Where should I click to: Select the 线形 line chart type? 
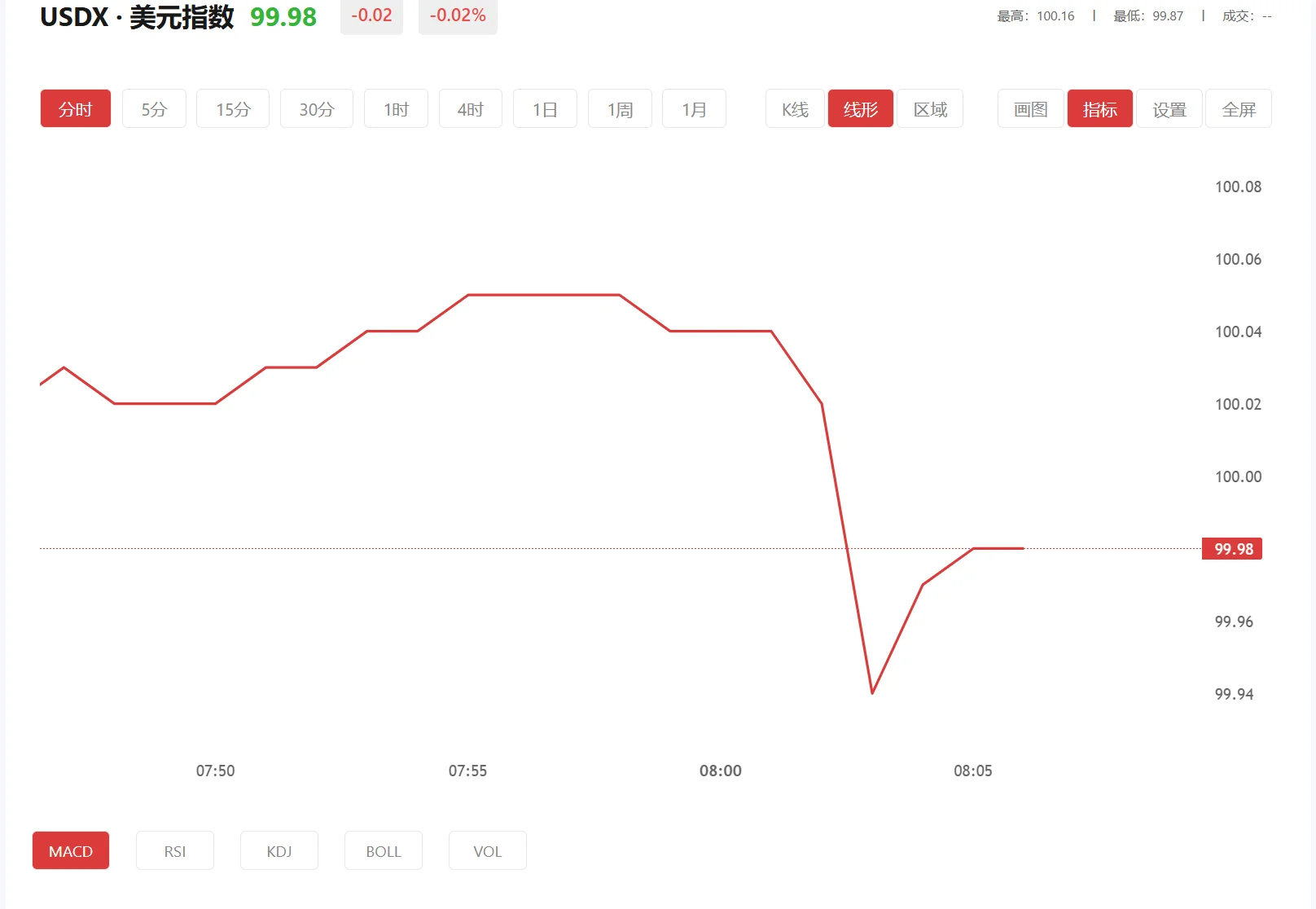click(861, 109)
